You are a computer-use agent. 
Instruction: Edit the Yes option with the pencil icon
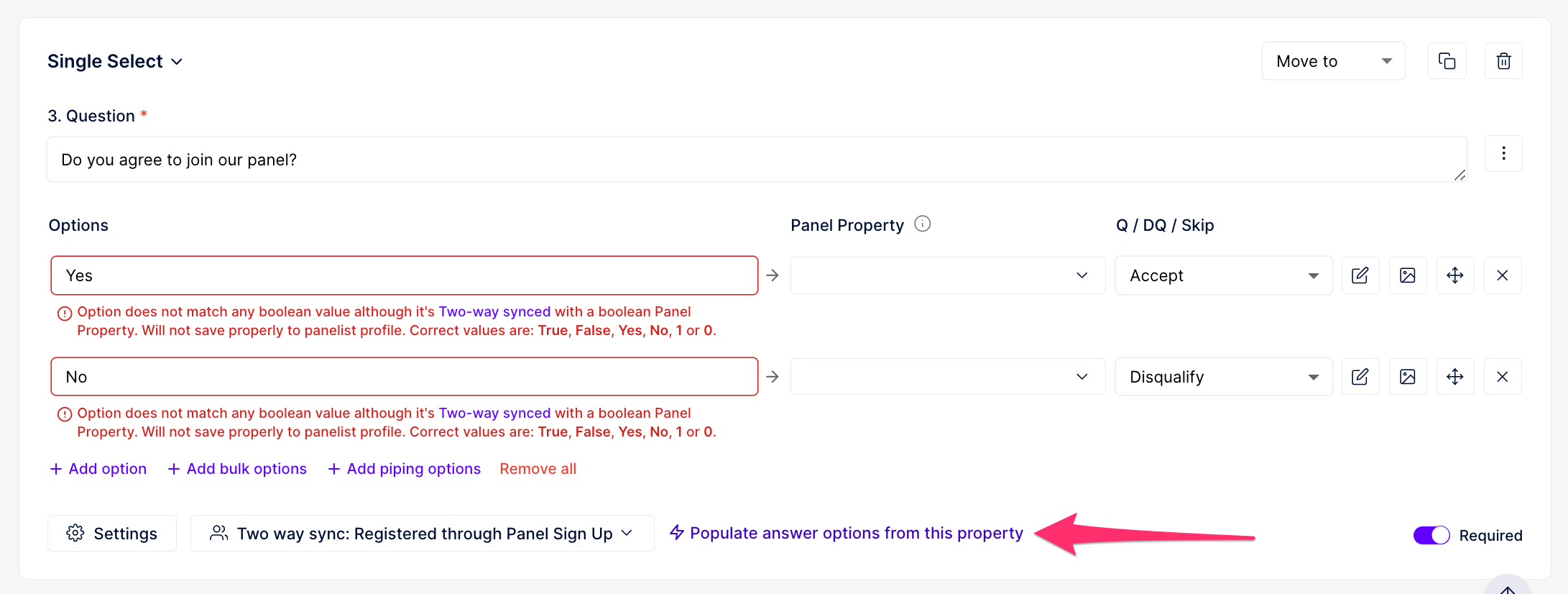[x=1360, y=275]
